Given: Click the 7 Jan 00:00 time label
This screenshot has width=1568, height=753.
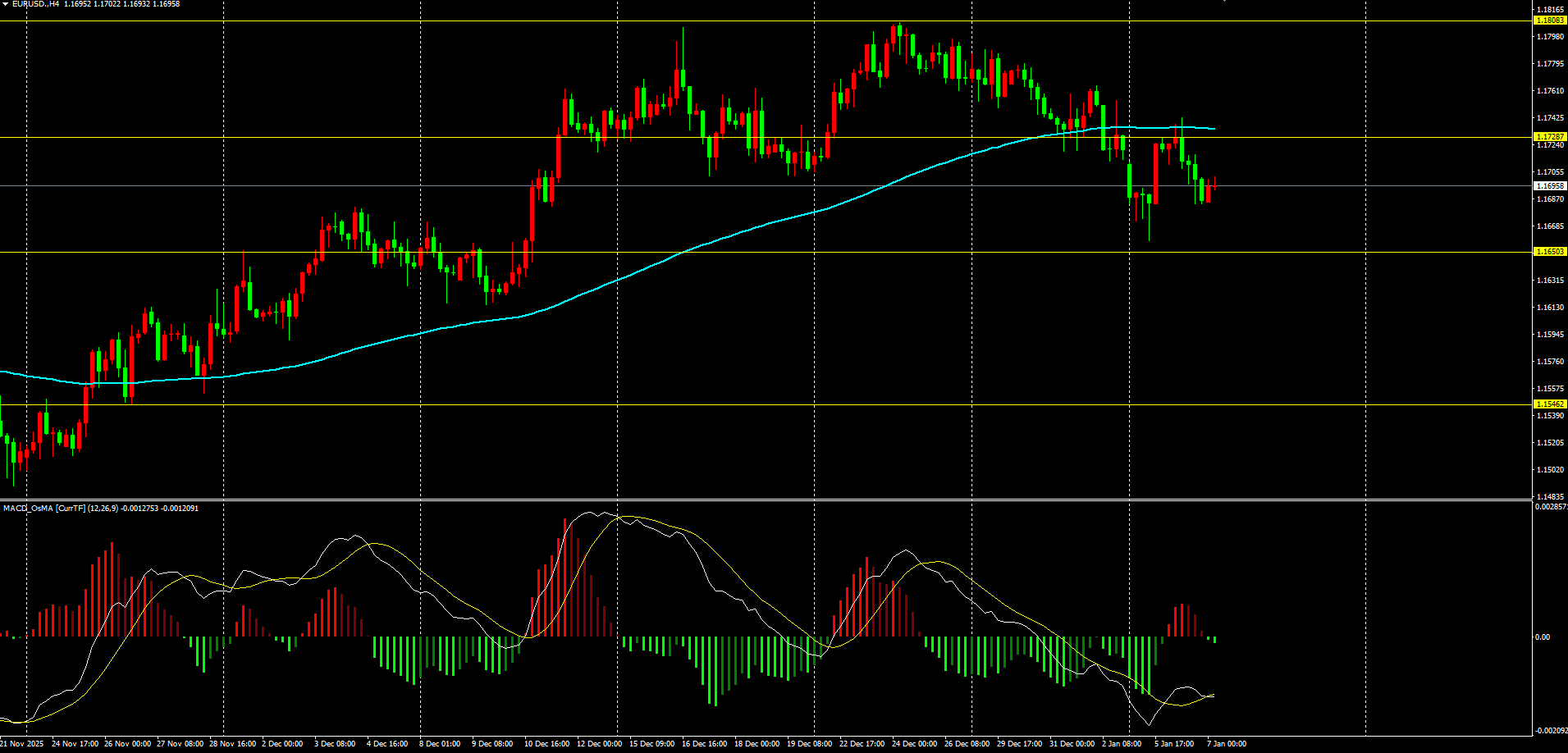Looking at the screenshot, I should coord(1226,744).
